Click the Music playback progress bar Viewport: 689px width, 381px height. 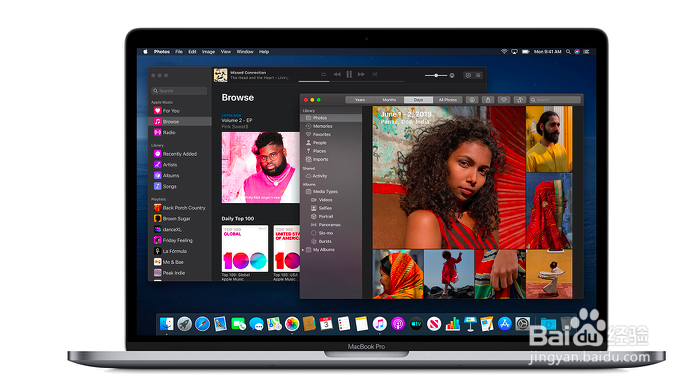coord(352,81)
